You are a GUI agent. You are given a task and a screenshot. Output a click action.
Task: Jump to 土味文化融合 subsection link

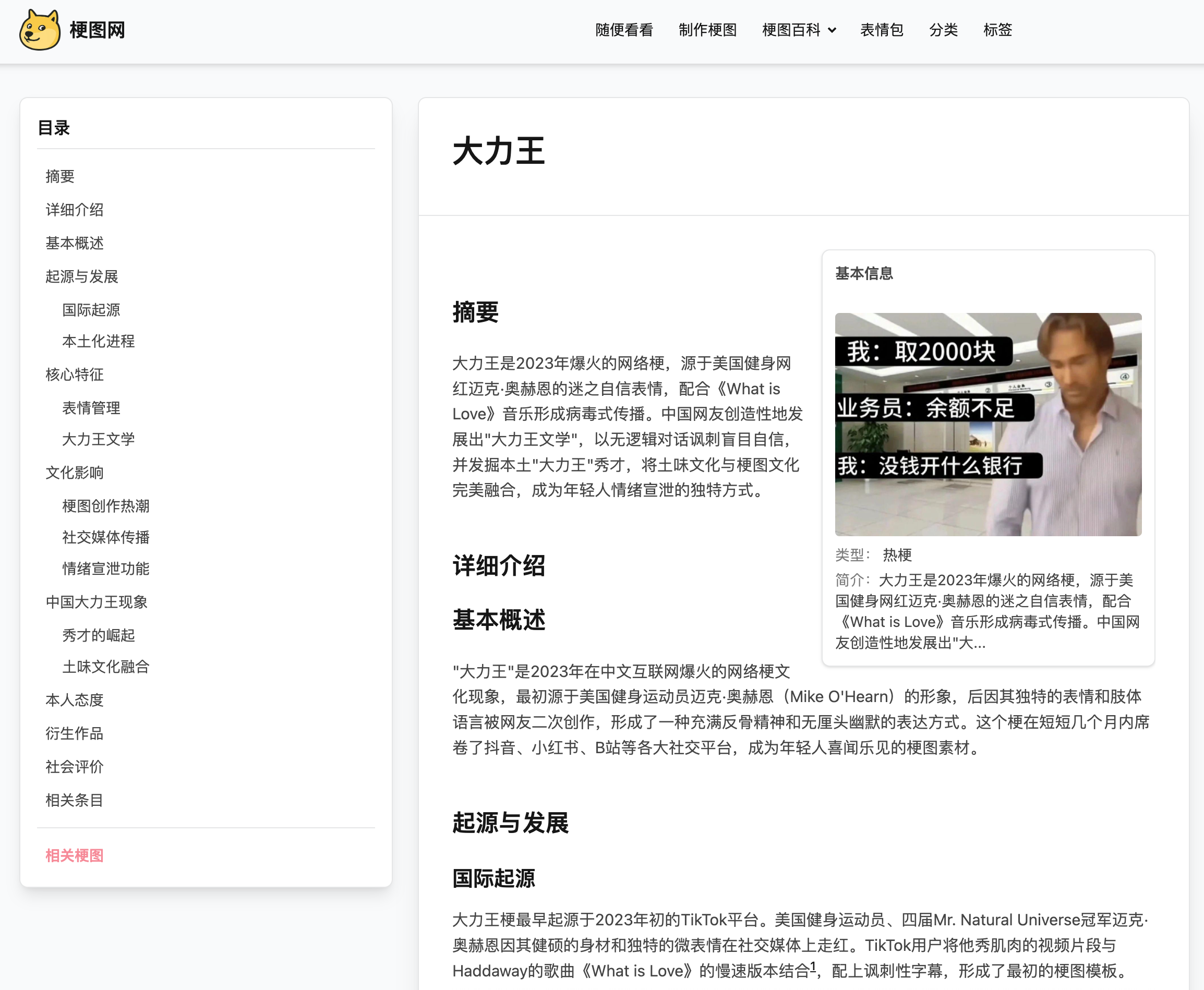106,667
